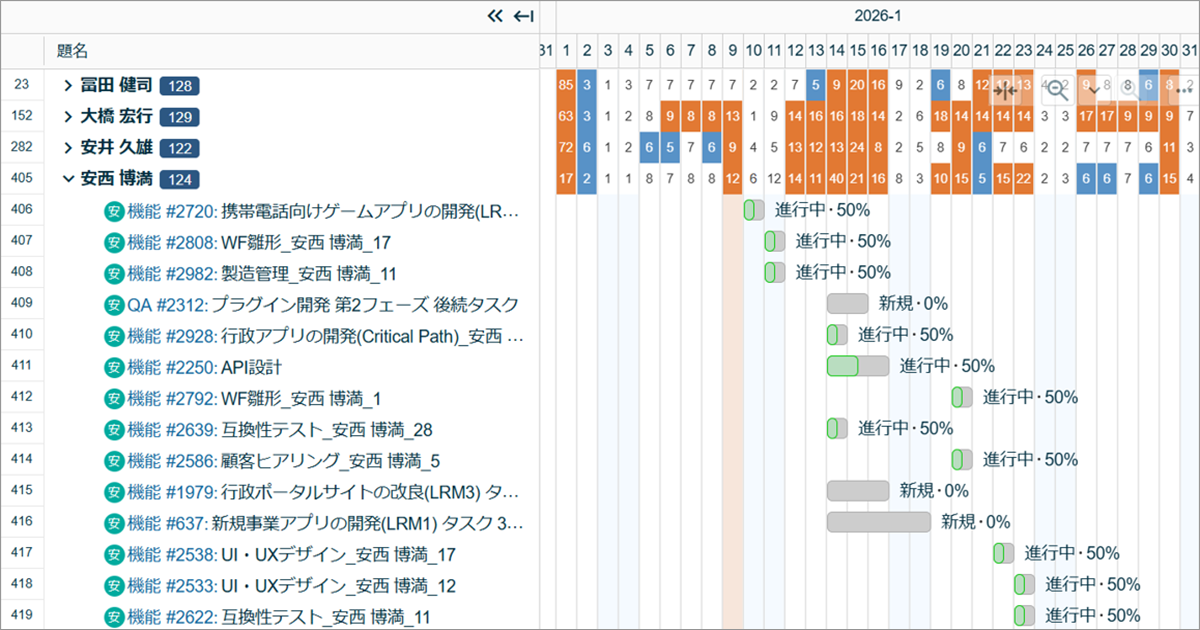The height and width of the screenshot is (630, 1200).
Task: Click the avatar icon beside 機能 #2720
Action: coord(115,211)
